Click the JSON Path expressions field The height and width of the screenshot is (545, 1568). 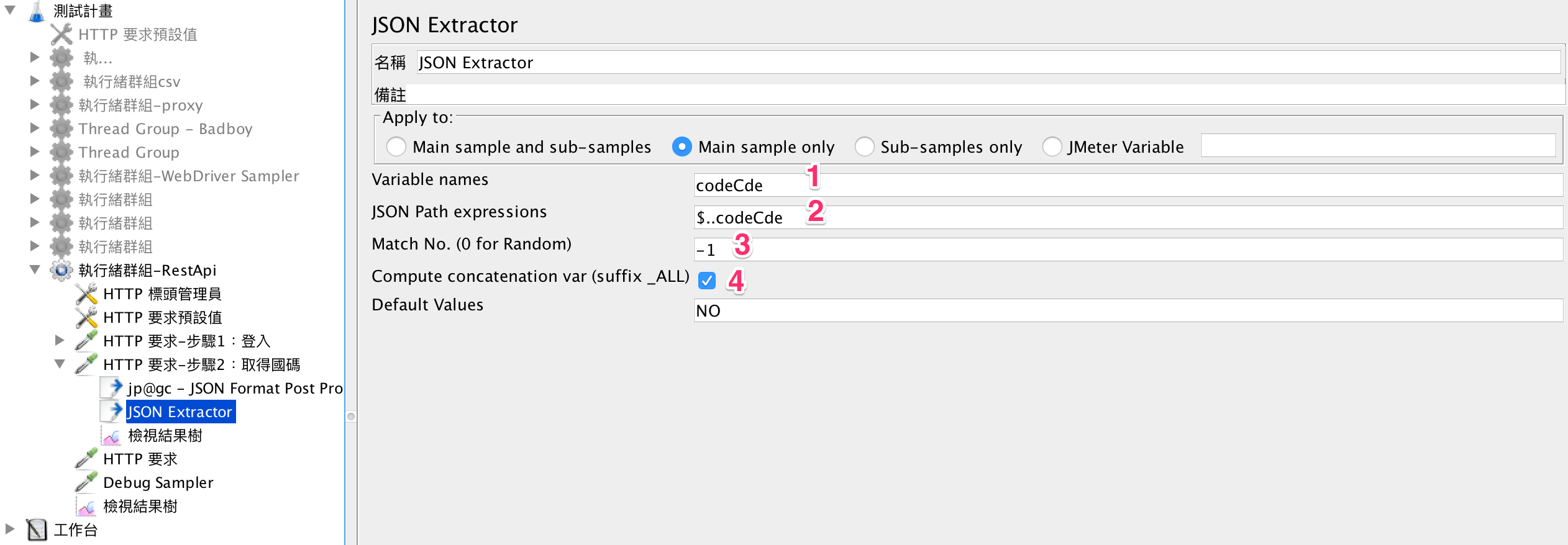click(1128, 218)
